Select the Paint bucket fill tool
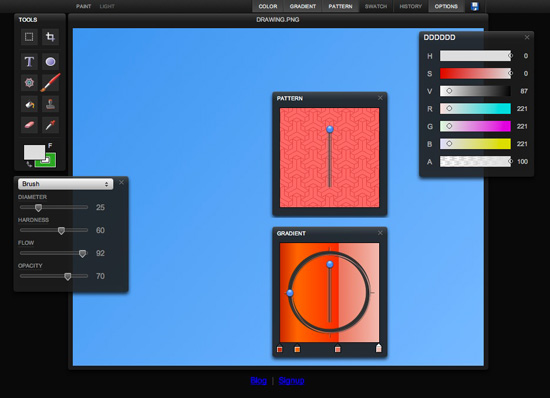Viewport: 550px width, 398px height. (x=29, y=104)
